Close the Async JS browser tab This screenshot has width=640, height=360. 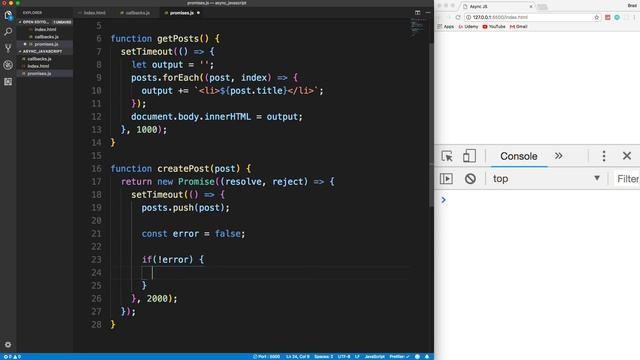pyautogui.click(x=531, y=7)
